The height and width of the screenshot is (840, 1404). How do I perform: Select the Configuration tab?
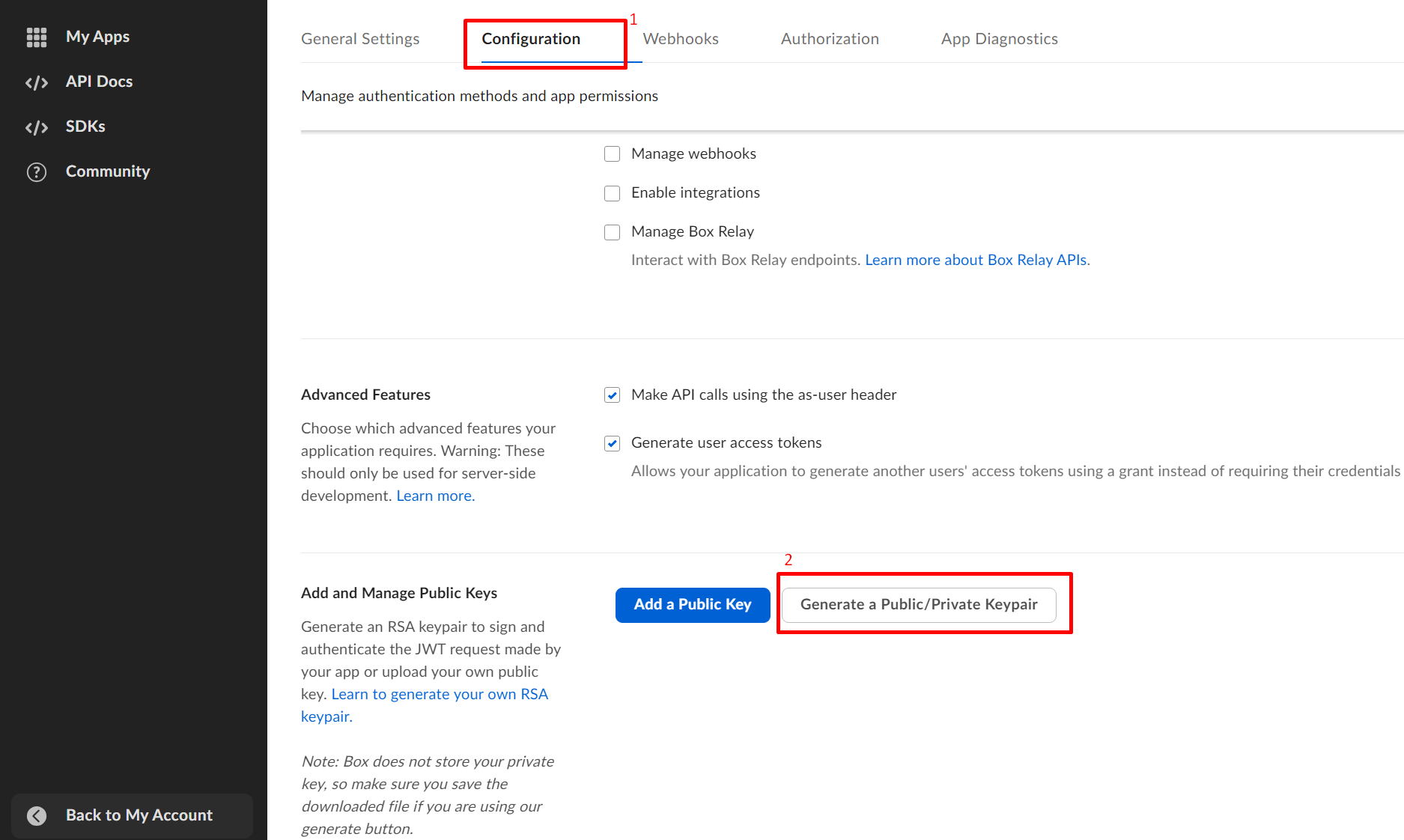coord(531,39)
